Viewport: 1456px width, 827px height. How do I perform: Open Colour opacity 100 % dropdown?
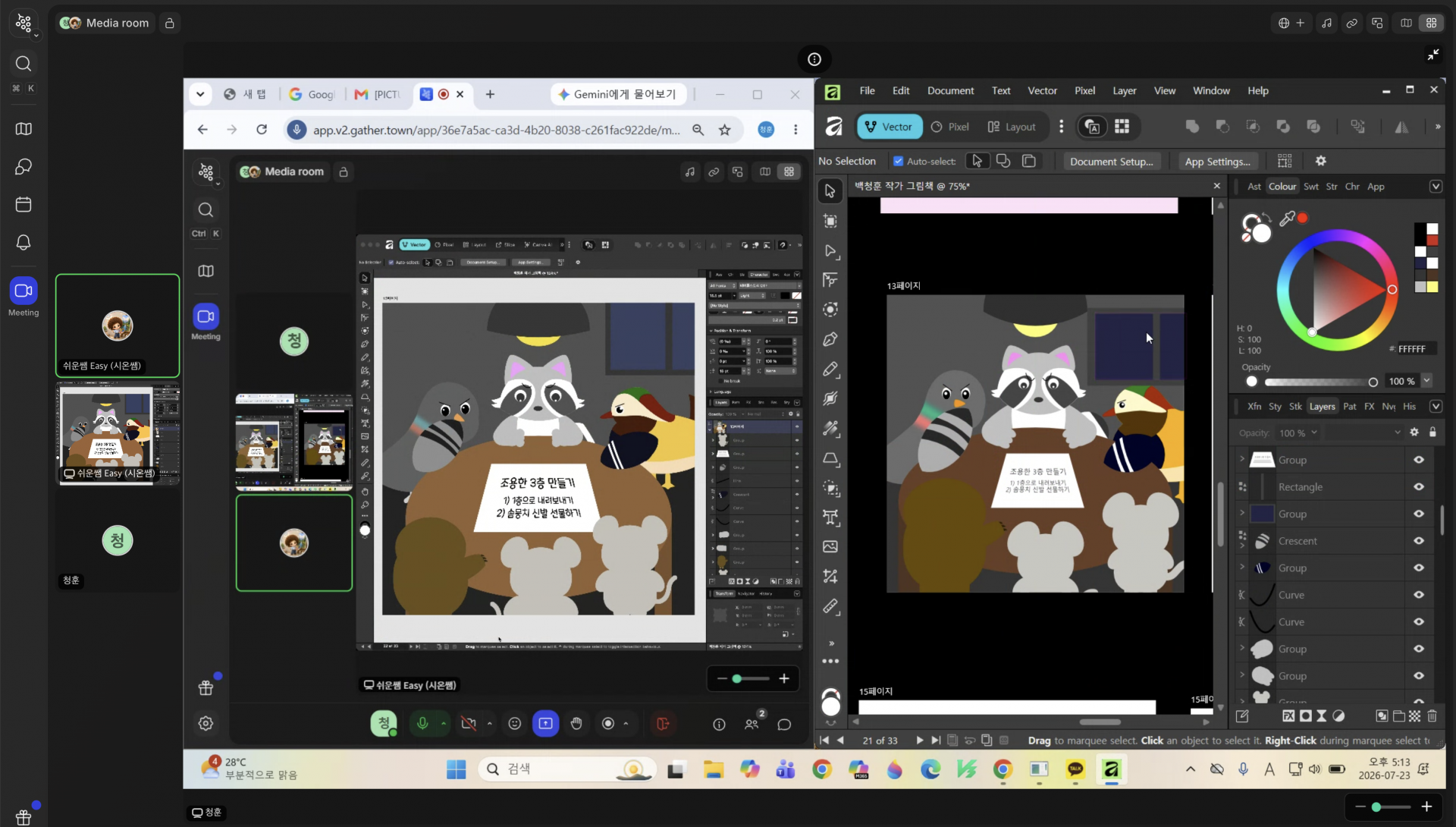1426,381
